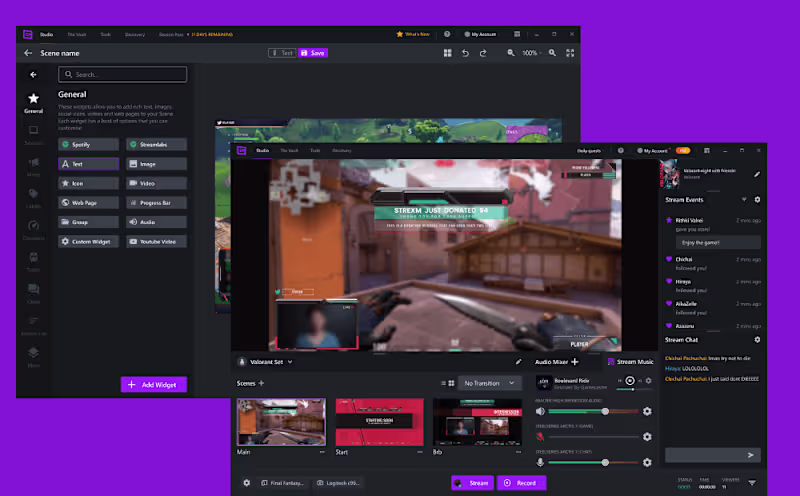Send chat message arrow
This screenshot has height=496, width=800.
(751, 455)
